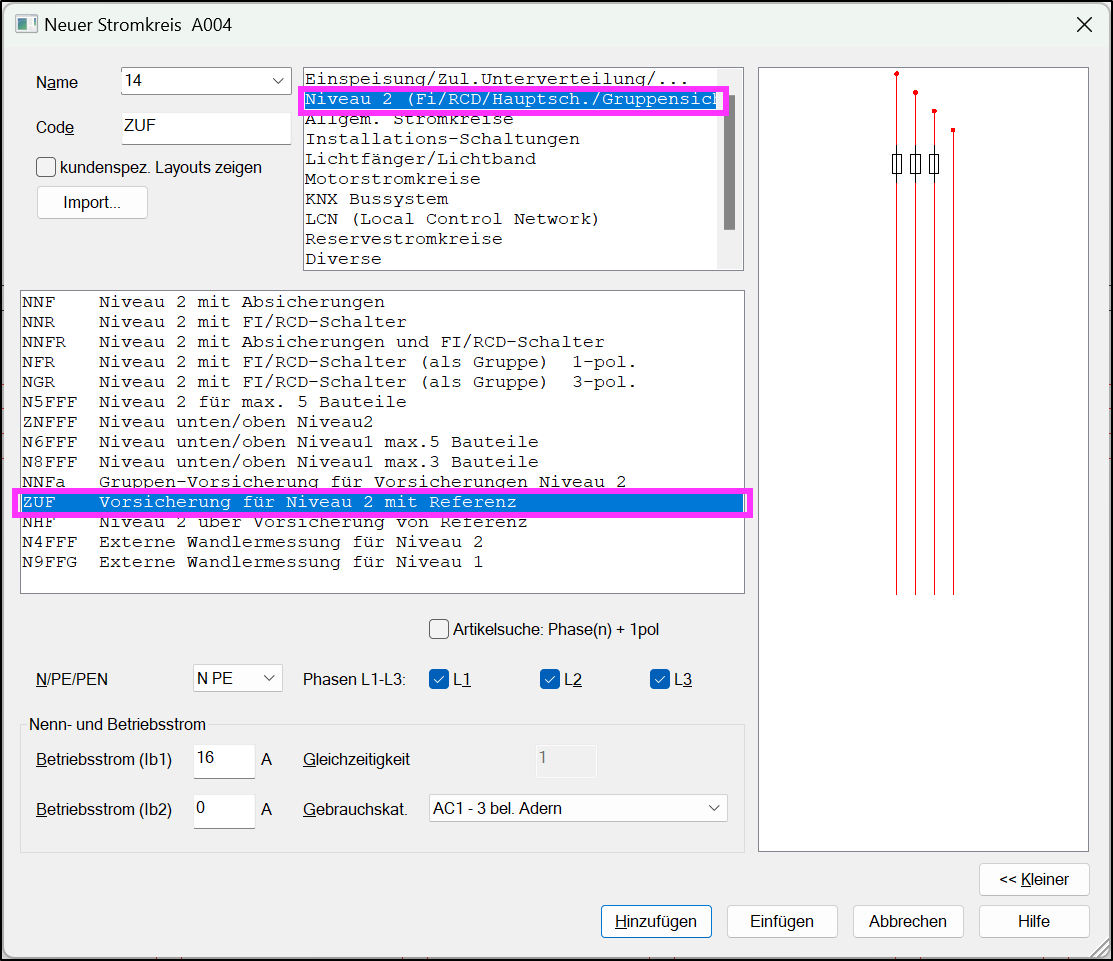Click the Betriebsstrom (Ib1) field

[224, 760]
